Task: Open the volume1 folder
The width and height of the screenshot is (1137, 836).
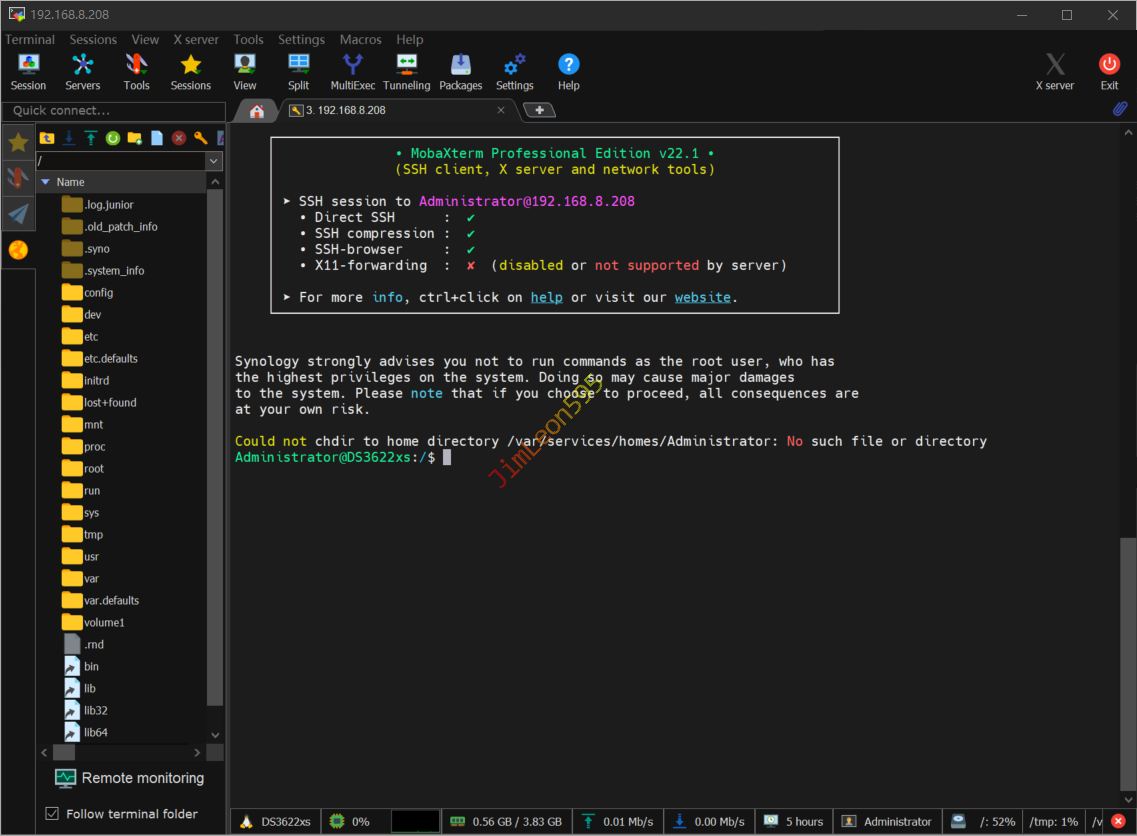Action: 104,622
